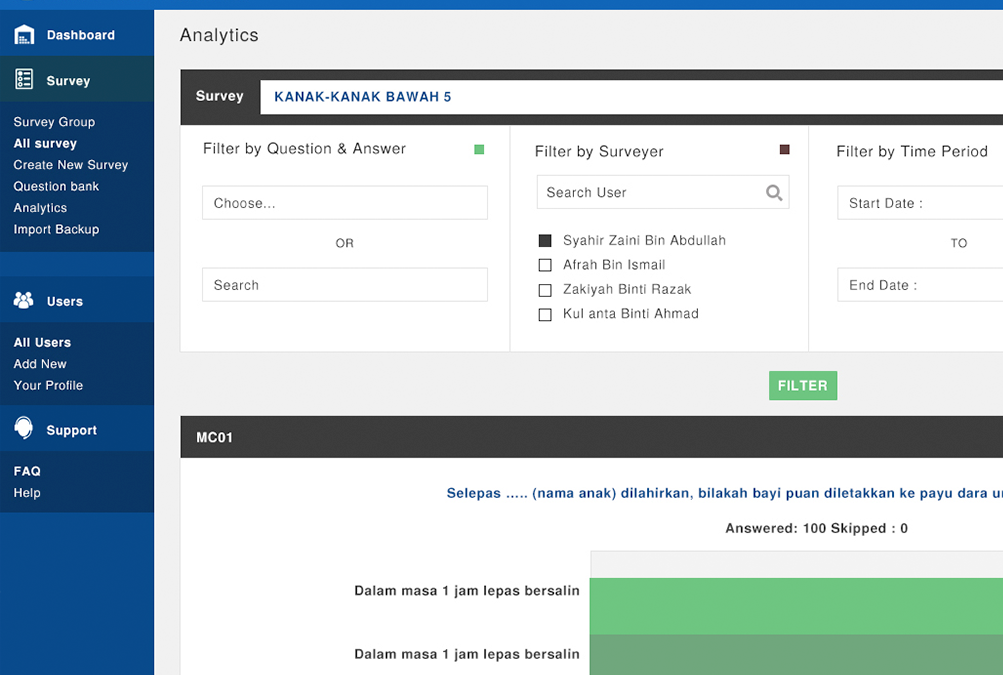Open the FAQ link

click(x=27, y=471)
